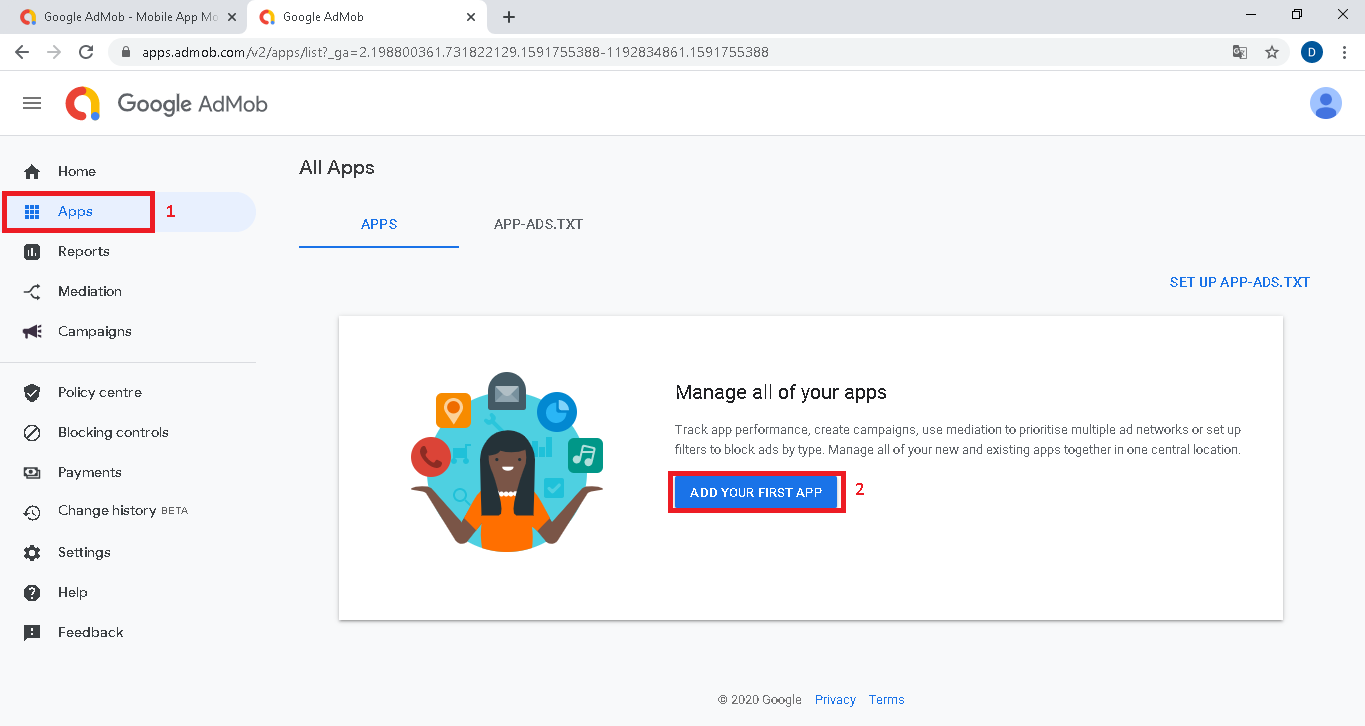1365x726 pixels.
Task: Click the Home house icon
Action: (32, 172)
